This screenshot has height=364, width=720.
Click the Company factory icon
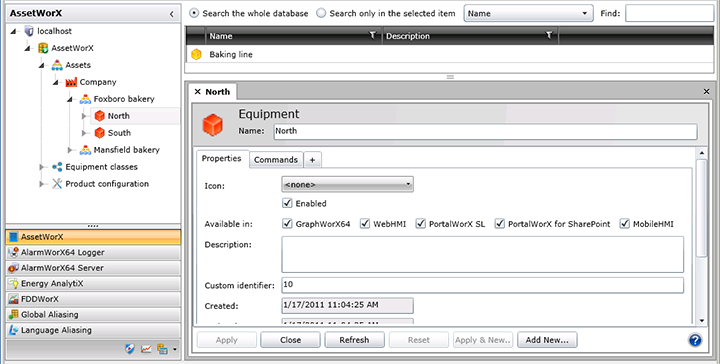(x=71, y=82)
